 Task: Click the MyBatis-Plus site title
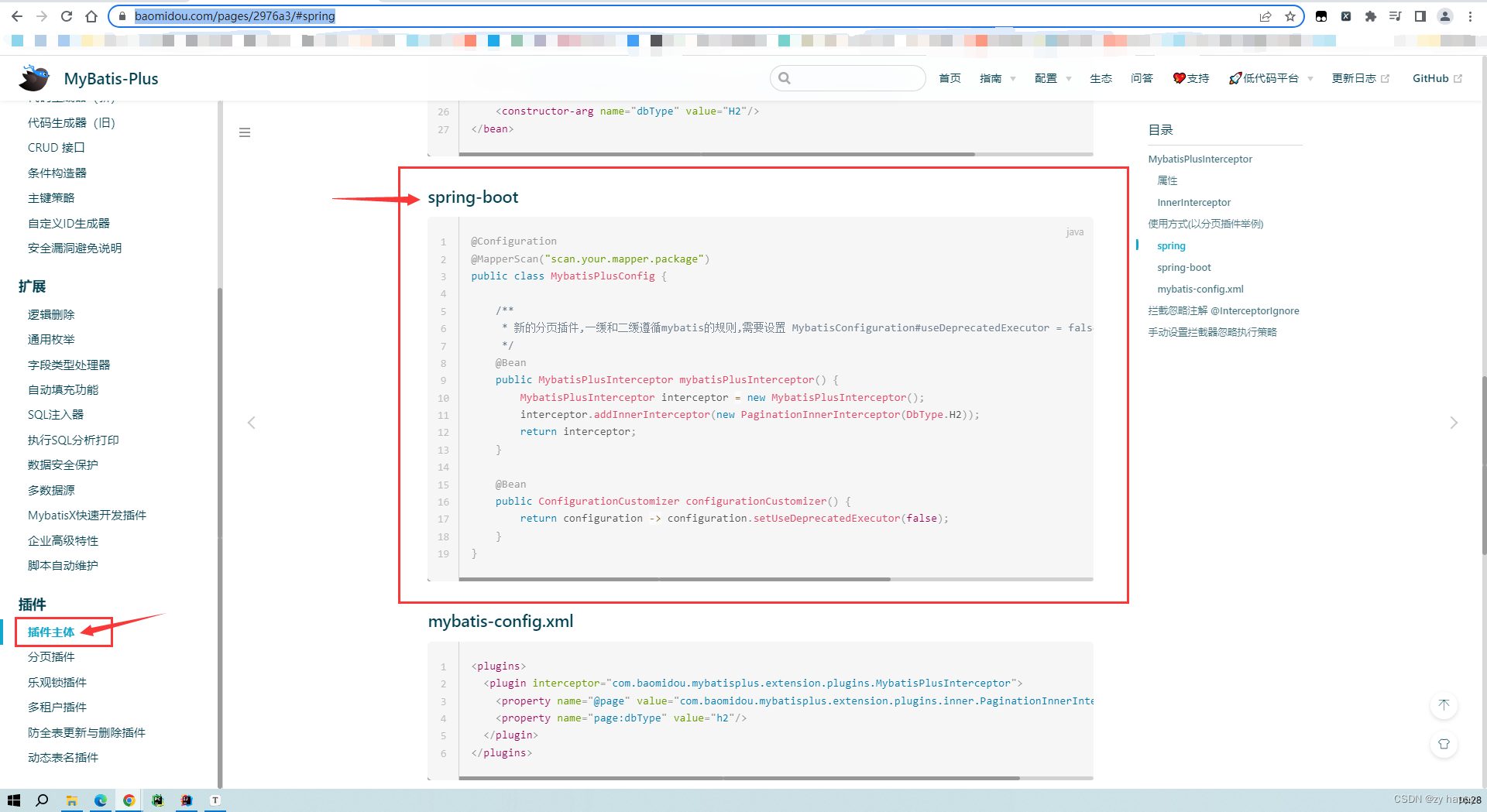111,79
